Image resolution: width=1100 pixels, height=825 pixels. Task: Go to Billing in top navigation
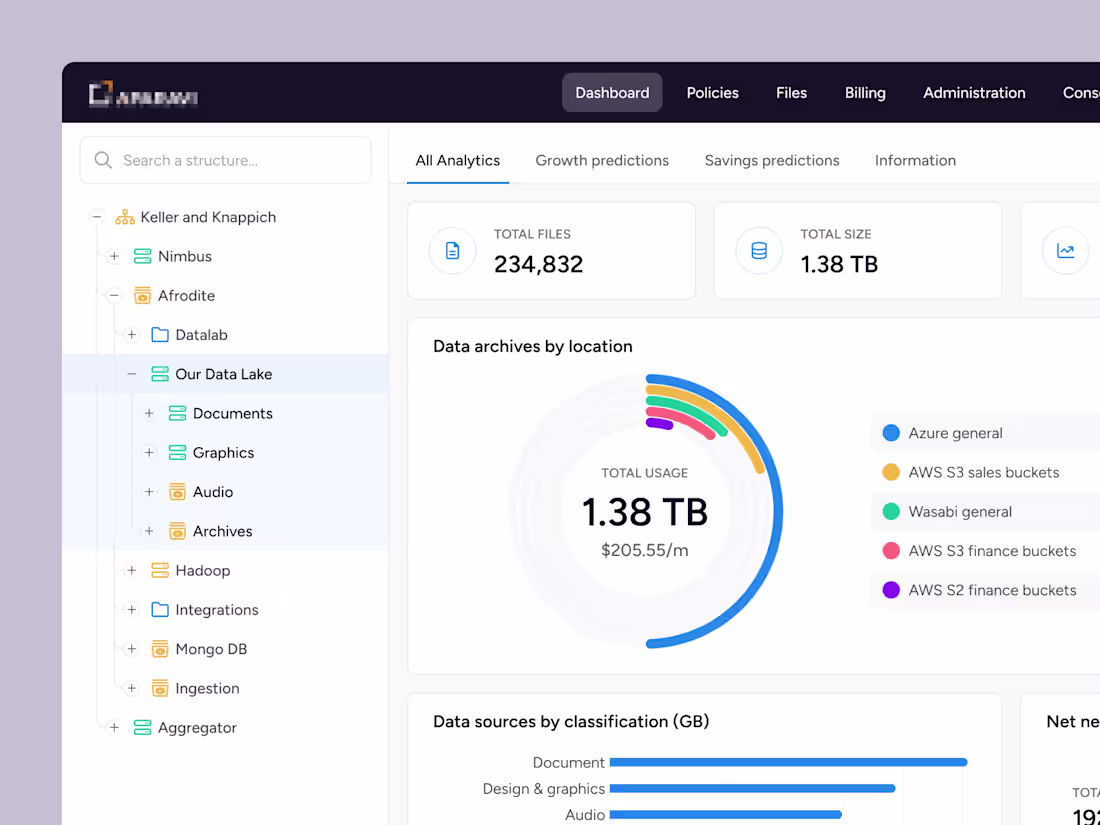click(865, 93)
